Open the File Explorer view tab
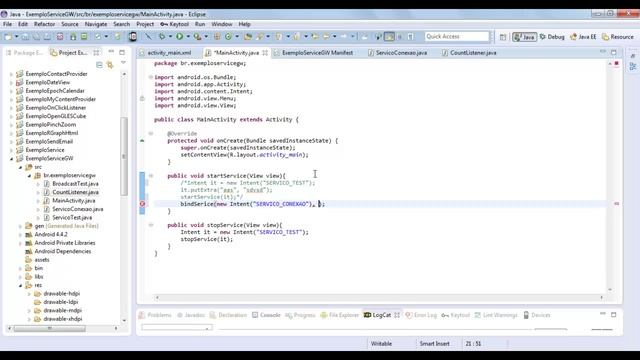The height and width of the screenshot is (360, 640). 340,315
